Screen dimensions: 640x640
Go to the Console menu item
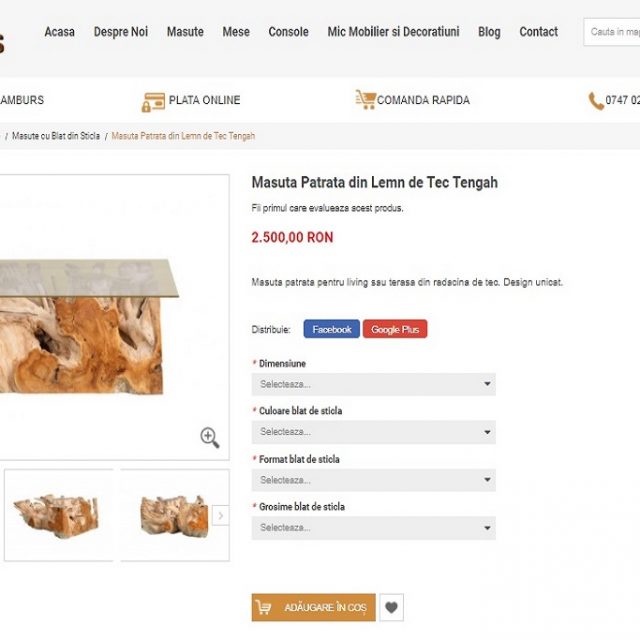(x=288, y=32)
